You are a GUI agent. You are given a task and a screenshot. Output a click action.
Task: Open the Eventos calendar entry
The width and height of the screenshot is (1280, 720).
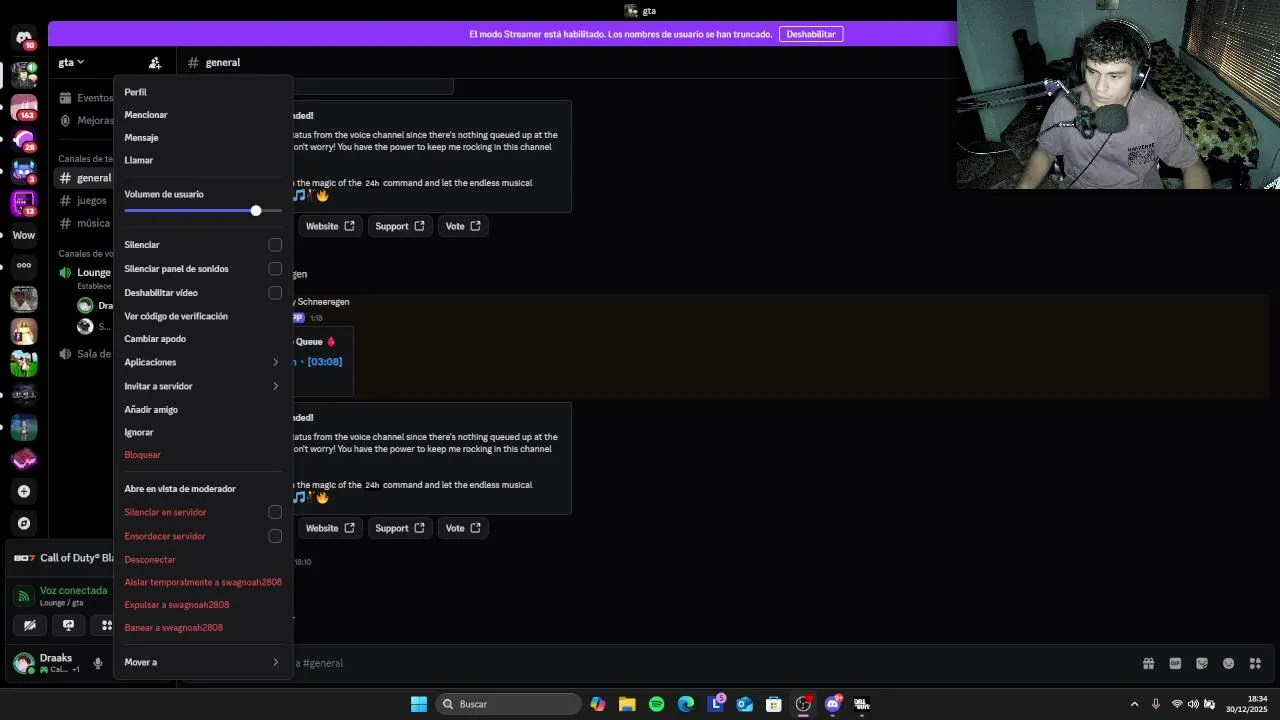click(87, 98)
